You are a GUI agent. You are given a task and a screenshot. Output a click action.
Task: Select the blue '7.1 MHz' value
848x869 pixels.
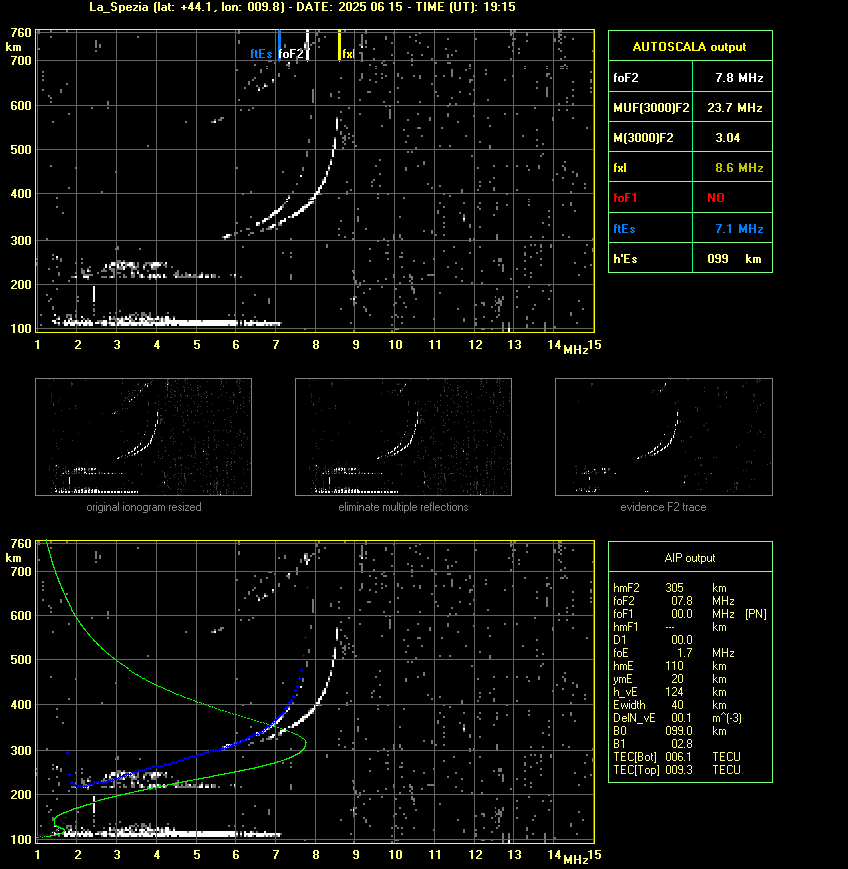point(739,228)
